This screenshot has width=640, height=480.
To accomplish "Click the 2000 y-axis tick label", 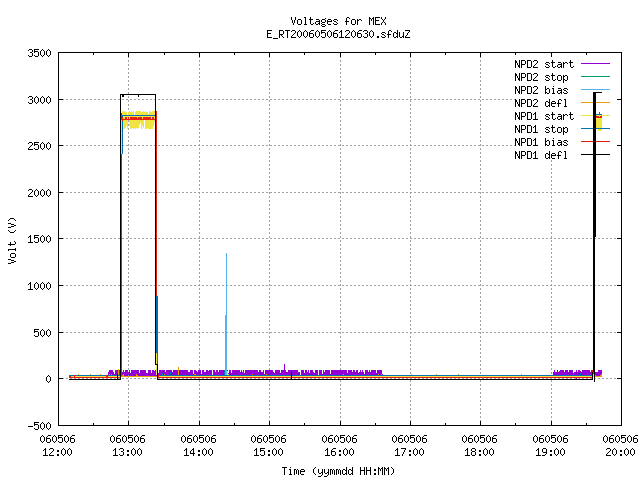I will [40, 193].
